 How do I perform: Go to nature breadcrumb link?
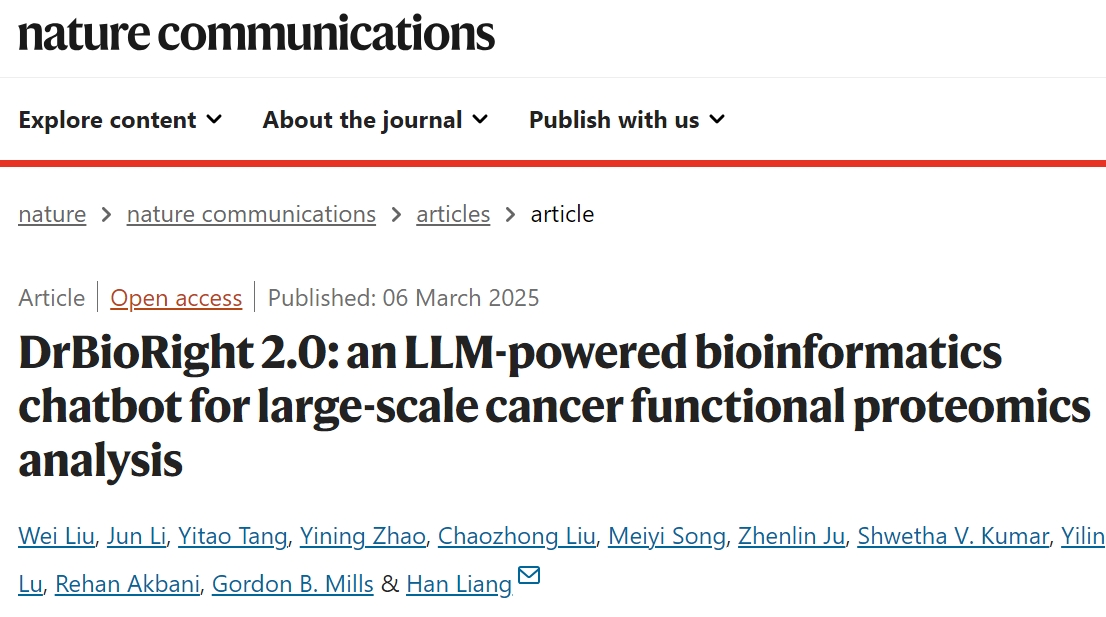coord(52,214)
